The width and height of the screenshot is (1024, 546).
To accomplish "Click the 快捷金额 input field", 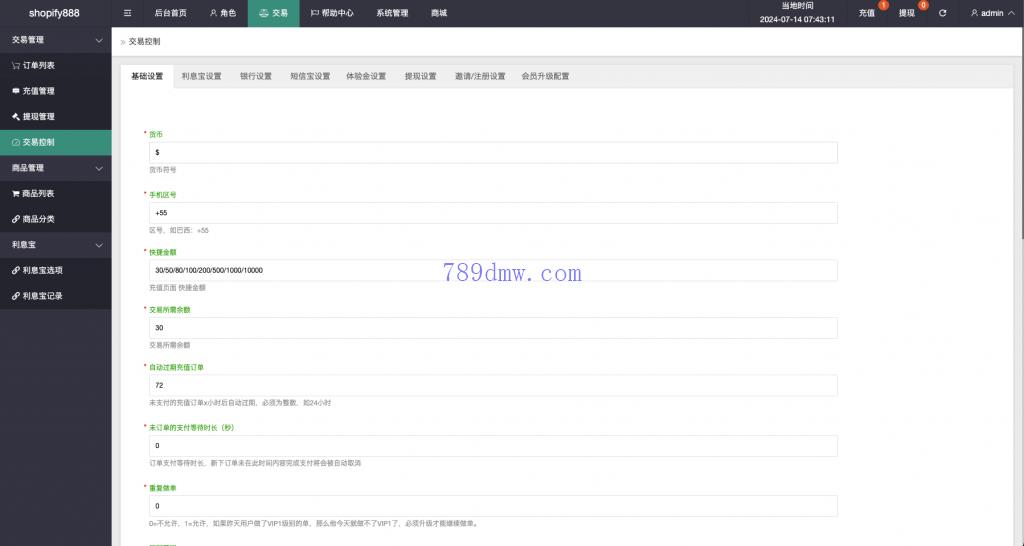I will pyautogui.click(x=492, y=270).
